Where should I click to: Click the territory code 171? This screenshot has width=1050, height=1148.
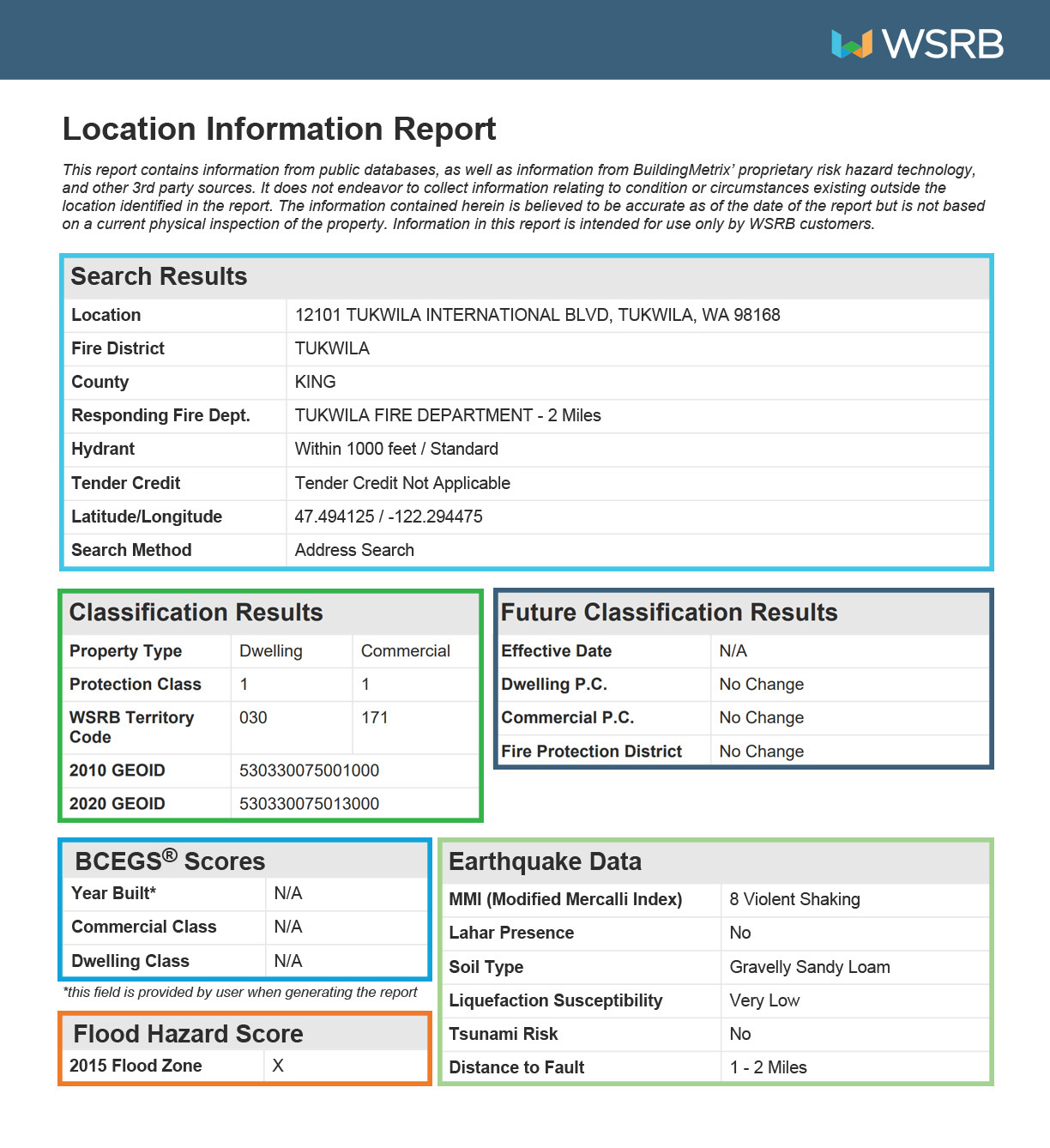(x=375, y=717)
